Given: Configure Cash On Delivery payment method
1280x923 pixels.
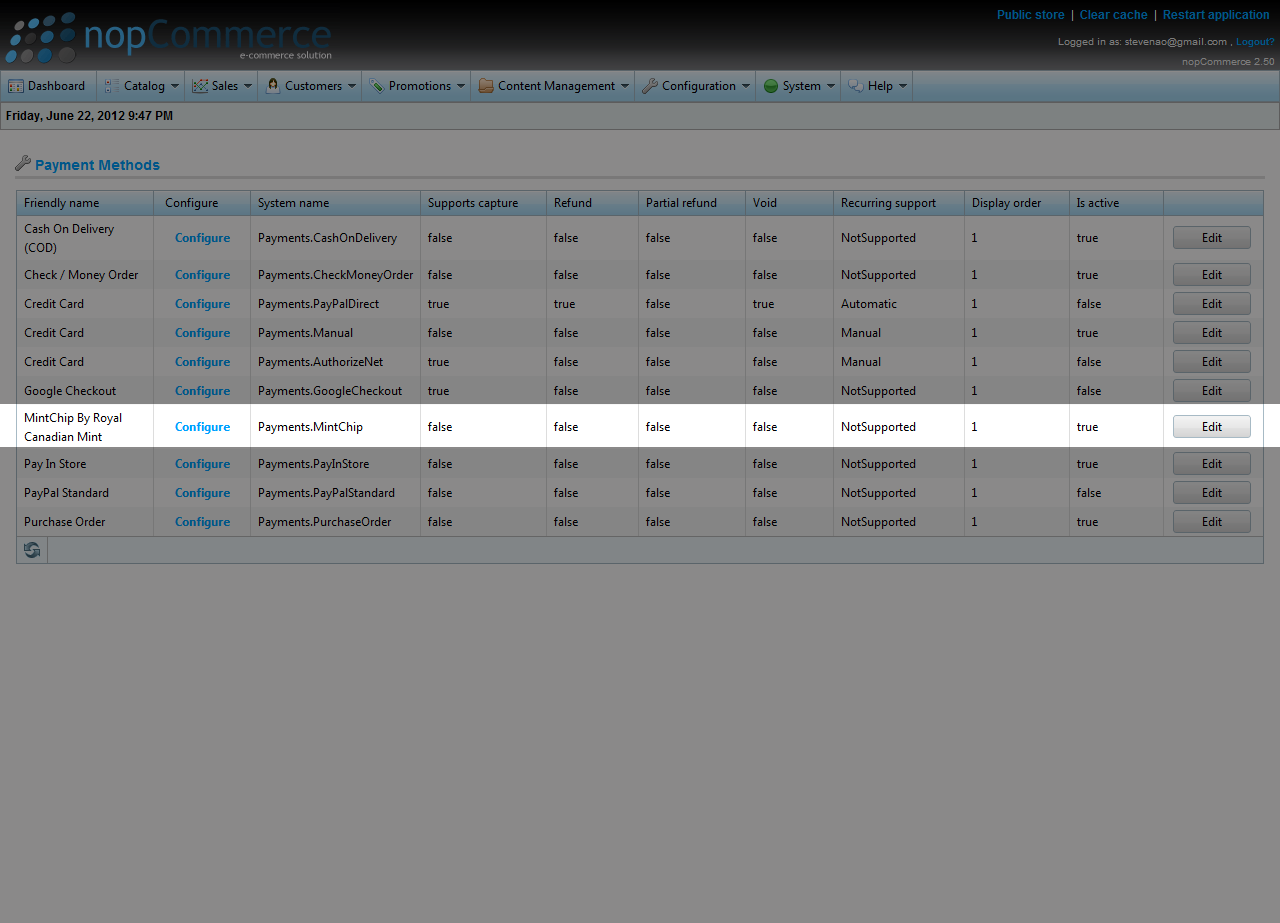Looking at the screenshot, I should (x=202, y=238).
